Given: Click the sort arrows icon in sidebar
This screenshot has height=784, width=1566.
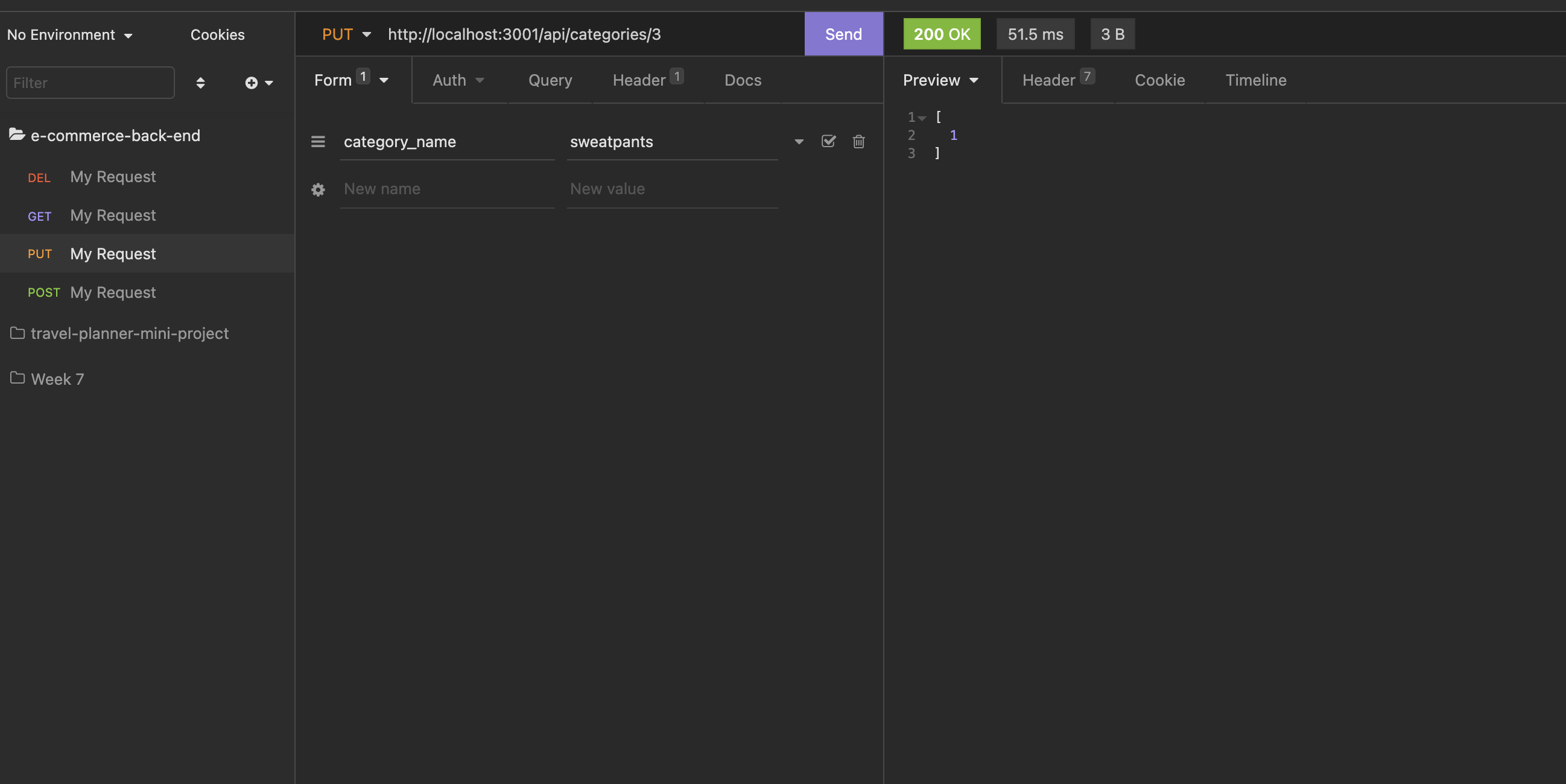Looking at the screenshot, I should click(200, 83).
